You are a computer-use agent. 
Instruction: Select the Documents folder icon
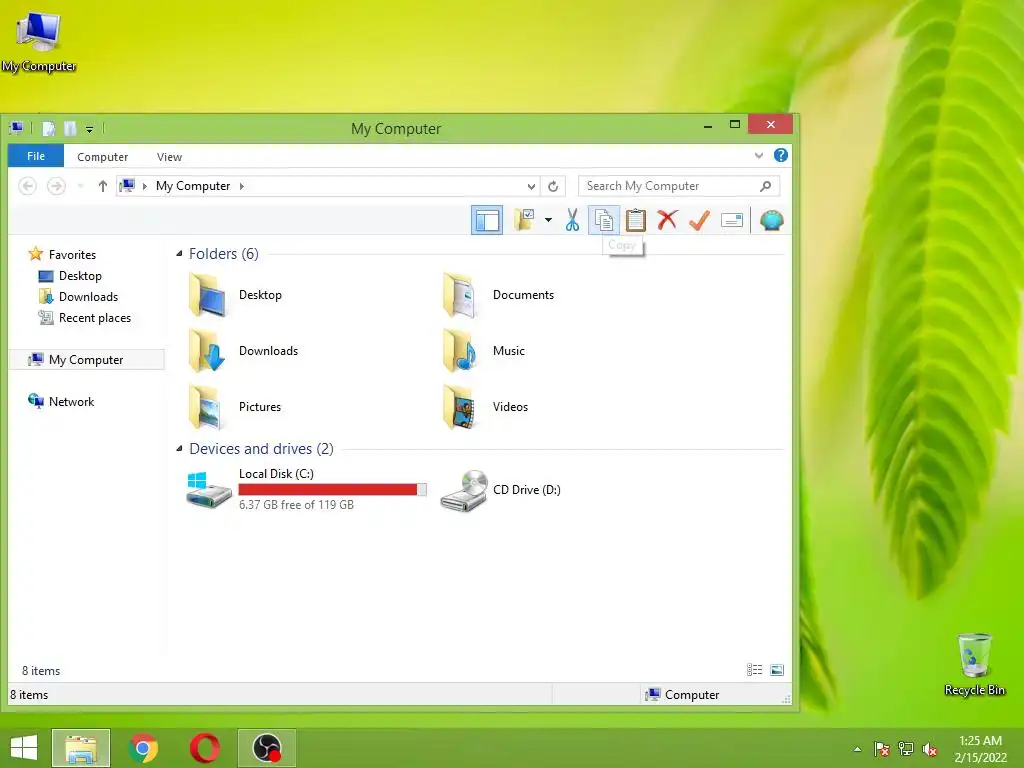point(460,296)
